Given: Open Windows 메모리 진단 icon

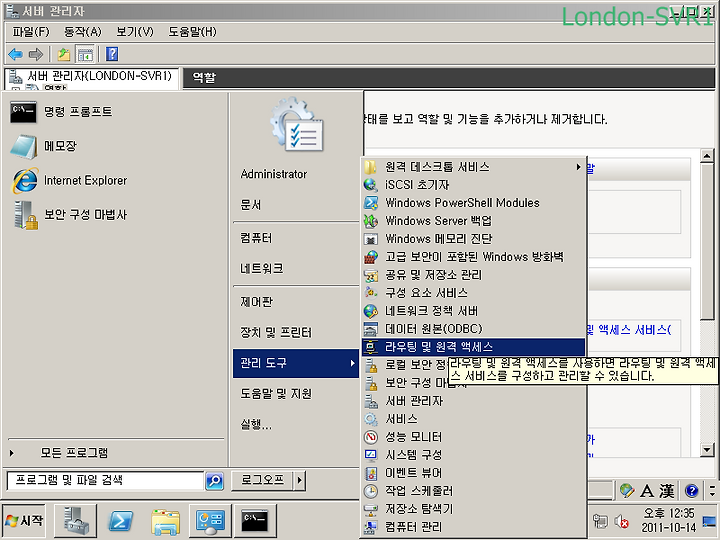Looking at the screenshot, I should pyautogui.click(x=371, y=239).
